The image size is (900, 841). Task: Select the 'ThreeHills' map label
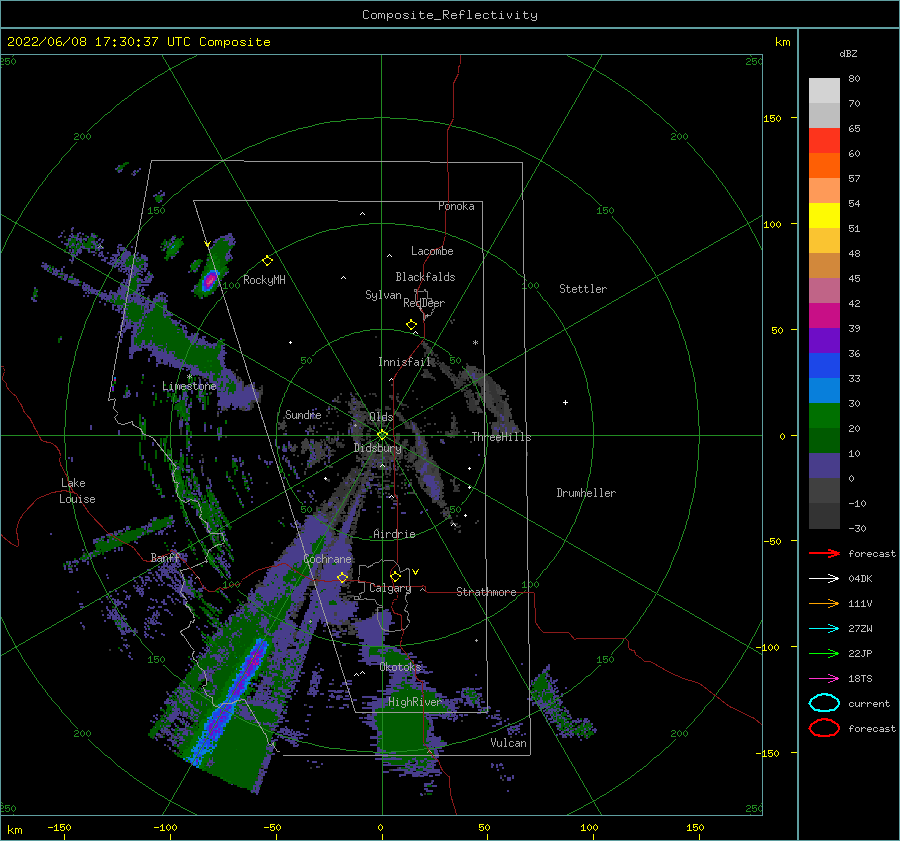501,437
